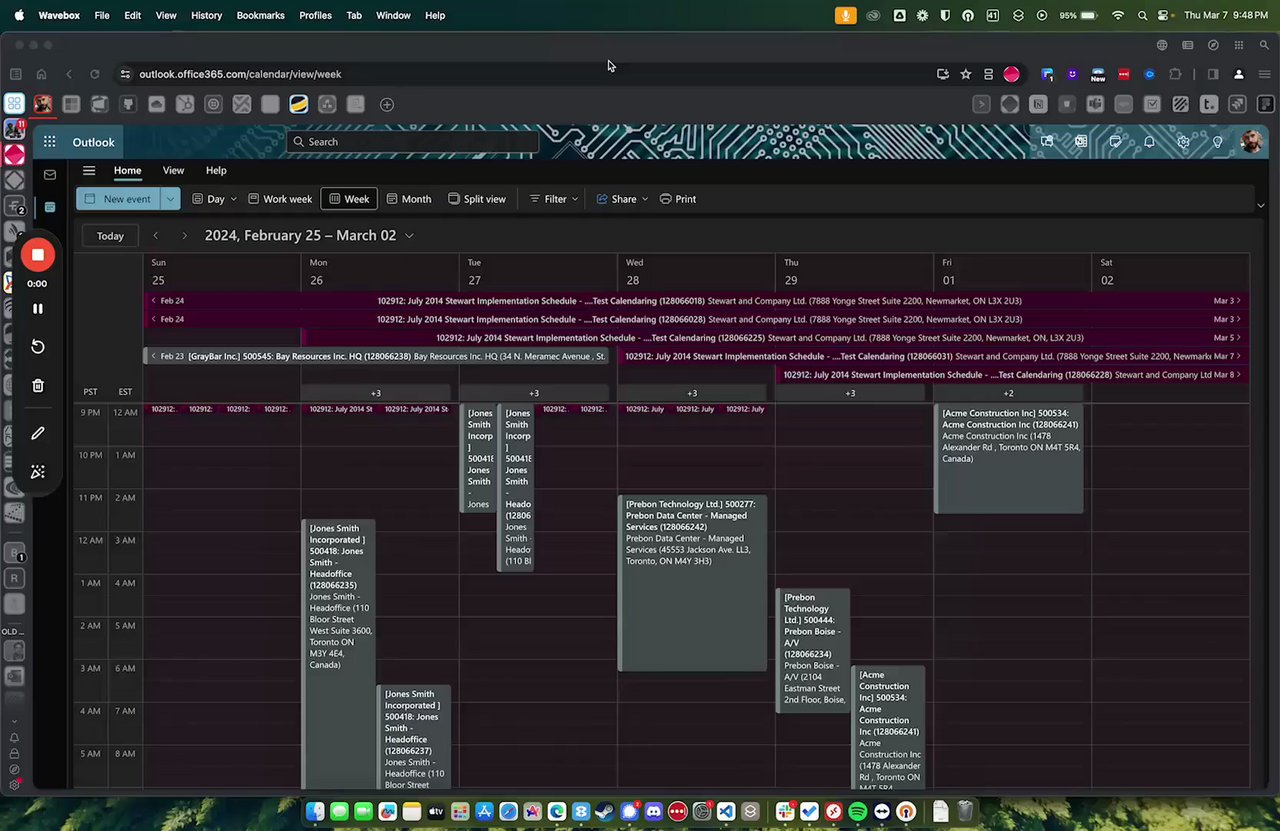Select the pen drawing tool in recorder
Viewport: 1280px width, 831px height.
(38, 433)
